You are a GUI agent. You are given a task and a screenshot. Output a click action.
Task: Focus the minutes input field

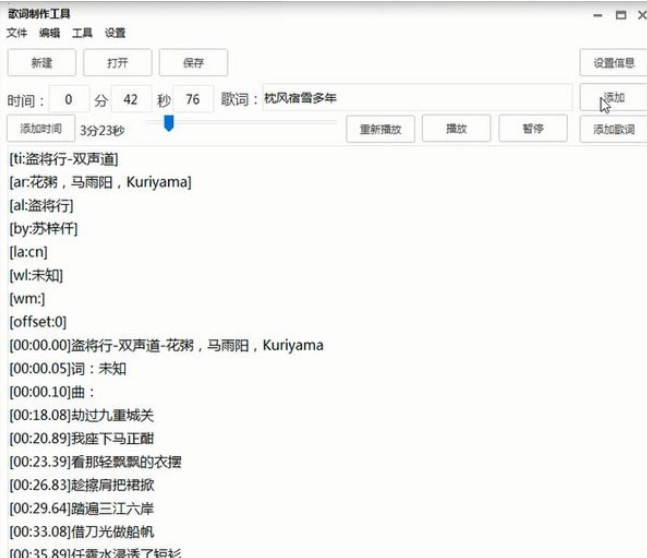click(69, 99)
